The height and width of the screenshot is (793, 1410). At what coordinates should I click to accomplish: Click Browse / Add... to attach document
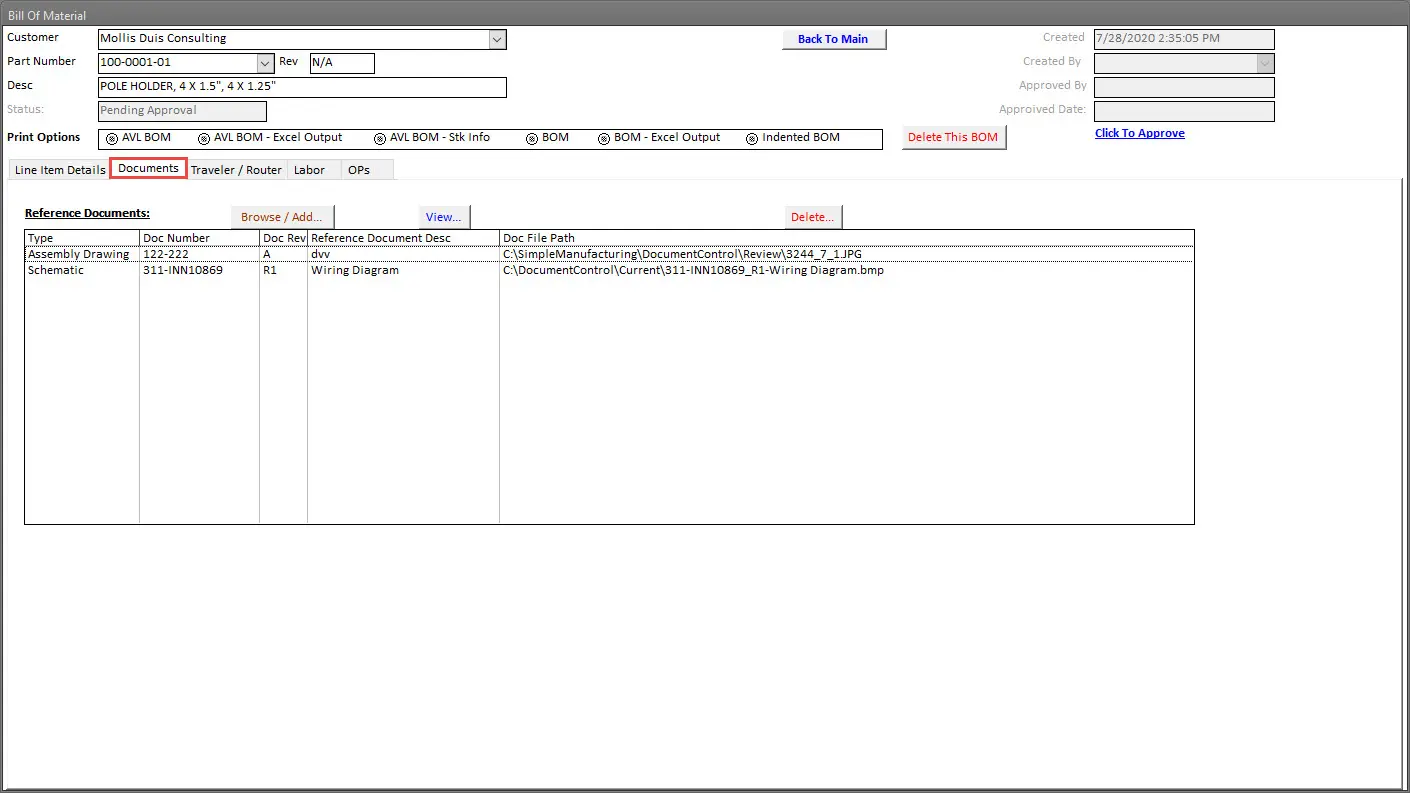click(x=282, y=217)
